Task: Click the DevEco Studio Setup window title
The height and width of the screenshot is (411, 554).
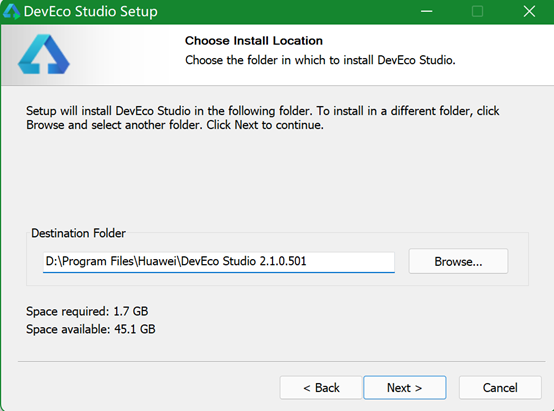Action: 90,12
